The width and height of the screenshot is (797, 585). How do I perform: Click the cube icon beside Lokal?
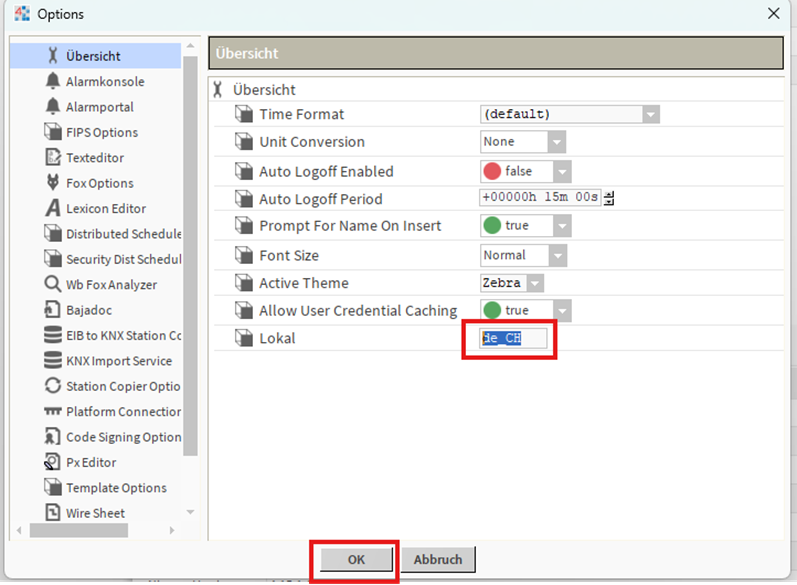coord(244,338)
